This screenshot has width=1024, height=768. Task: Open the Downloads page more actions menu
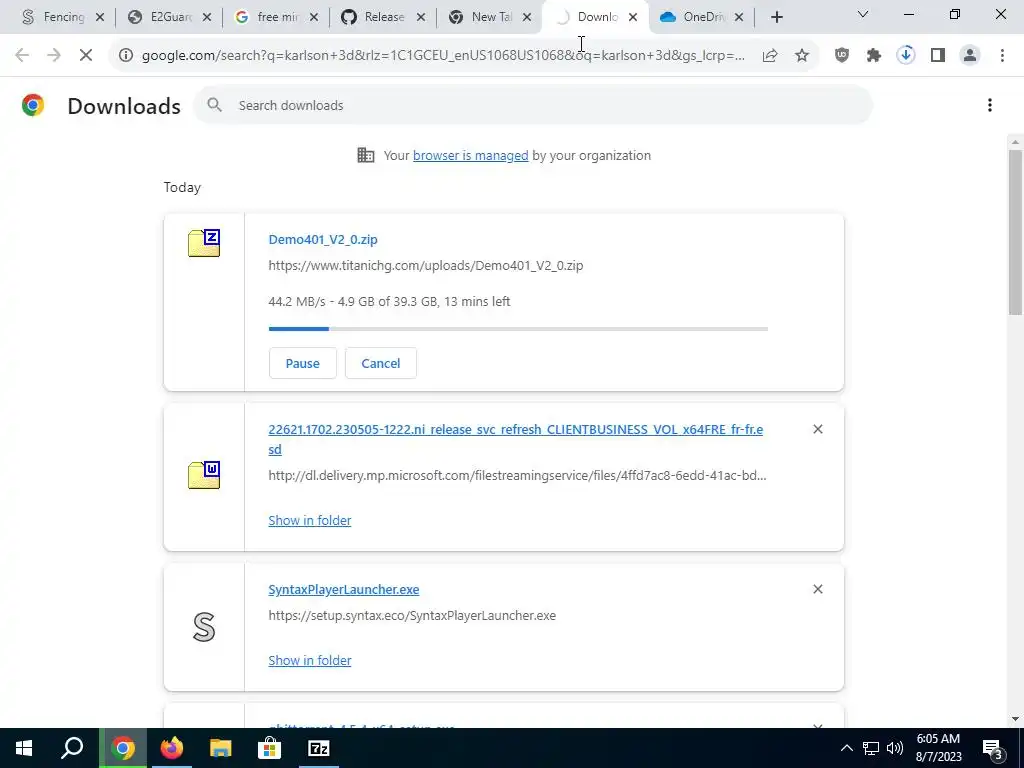[x=990, y=105]
